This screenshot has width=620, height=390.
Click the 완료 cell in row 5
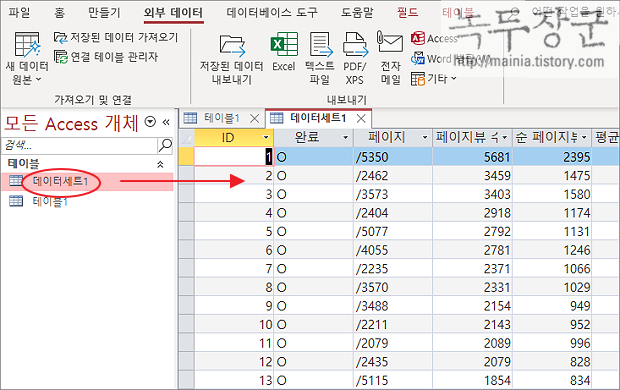[313, 231]
